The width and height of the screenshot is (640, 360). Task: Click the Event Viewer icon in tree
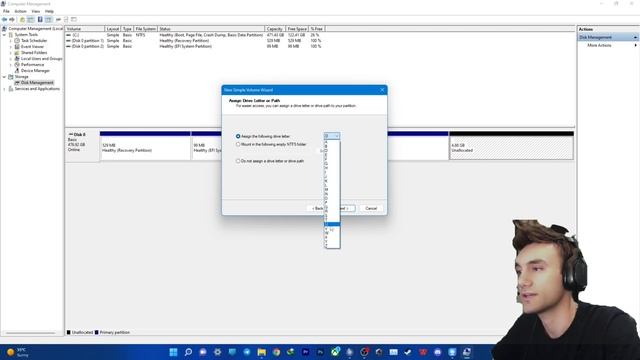point(17,47)
